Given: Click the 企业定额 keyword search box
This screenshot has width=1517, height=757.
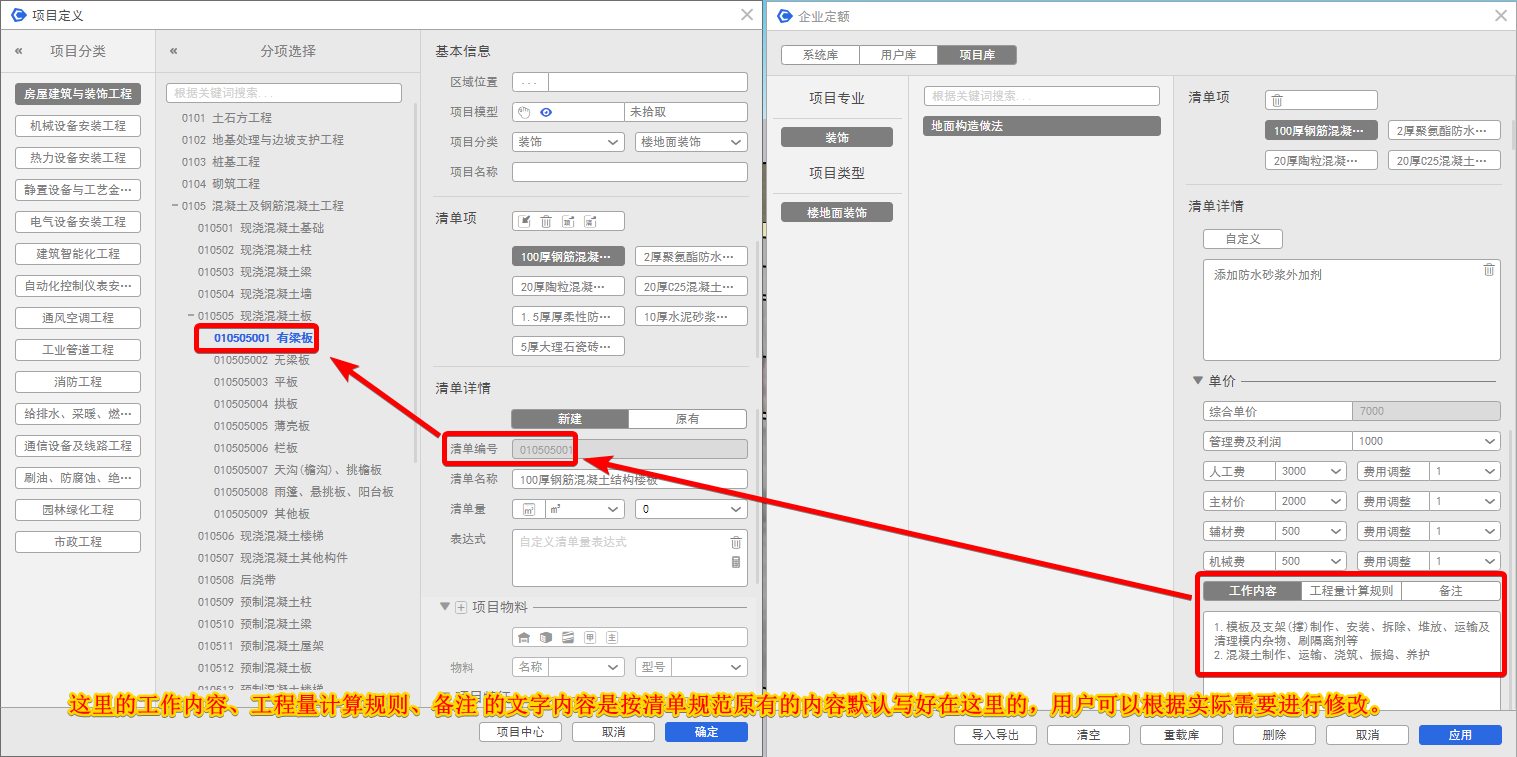Looking at the screenshot, I should [x=1042, y=96].
